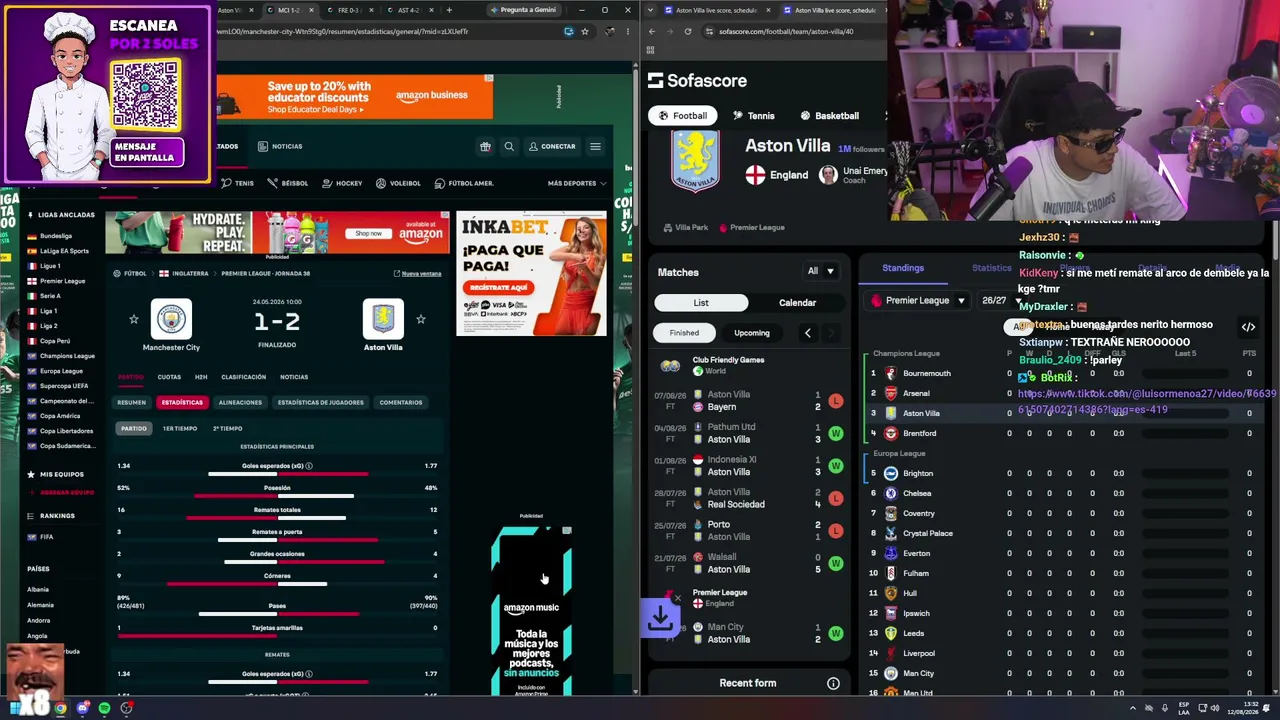Open the Aston Villa crest in match header
The image size is (1280, 720).
383,319
